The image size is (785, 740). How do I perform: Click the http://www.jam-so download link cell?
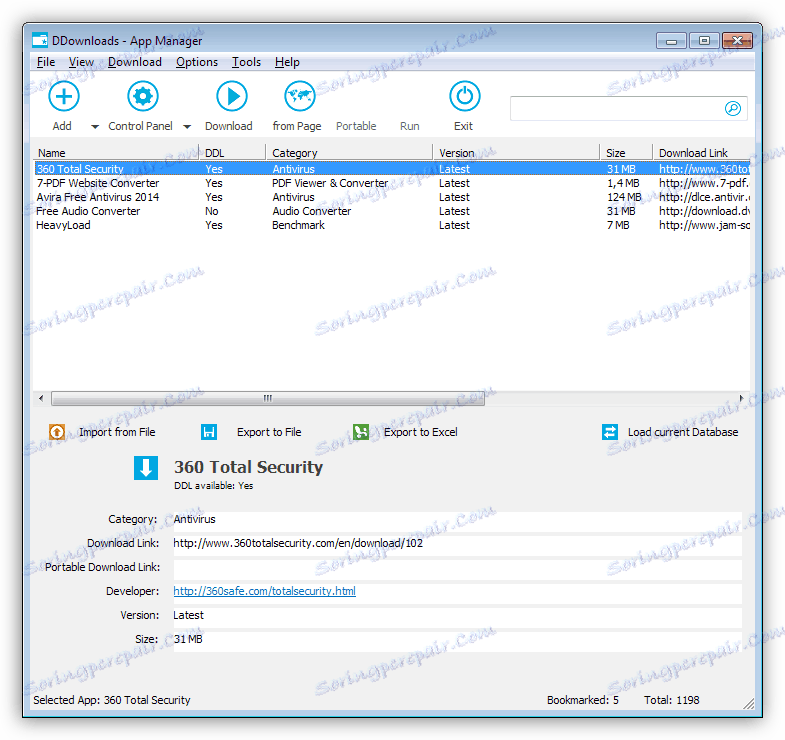coord(704,225)
